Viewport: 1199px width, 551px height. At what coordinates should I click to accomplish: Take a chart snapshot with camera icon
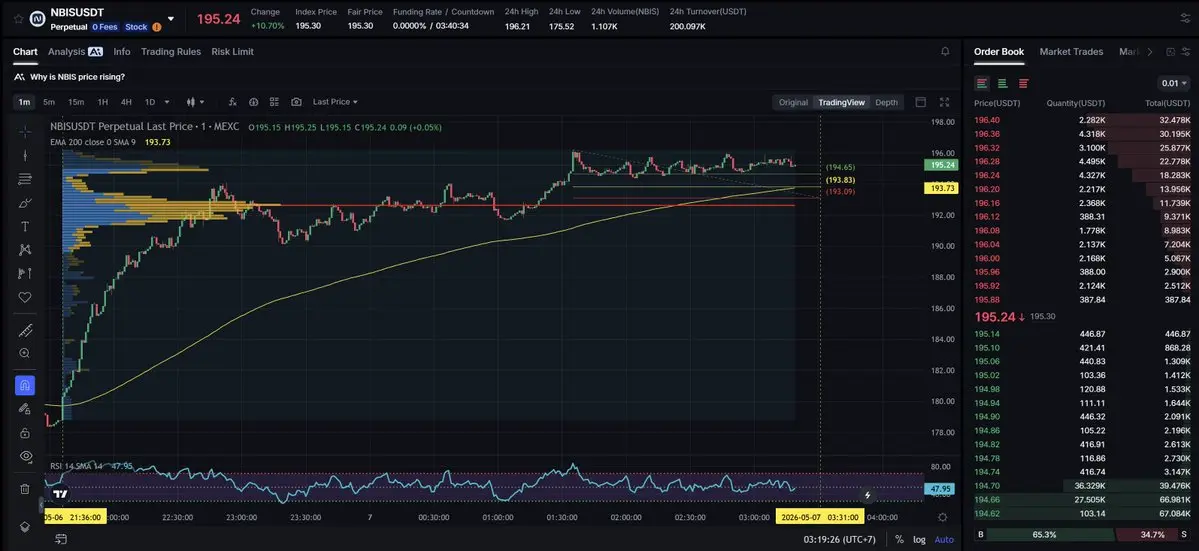click(296, 102)
